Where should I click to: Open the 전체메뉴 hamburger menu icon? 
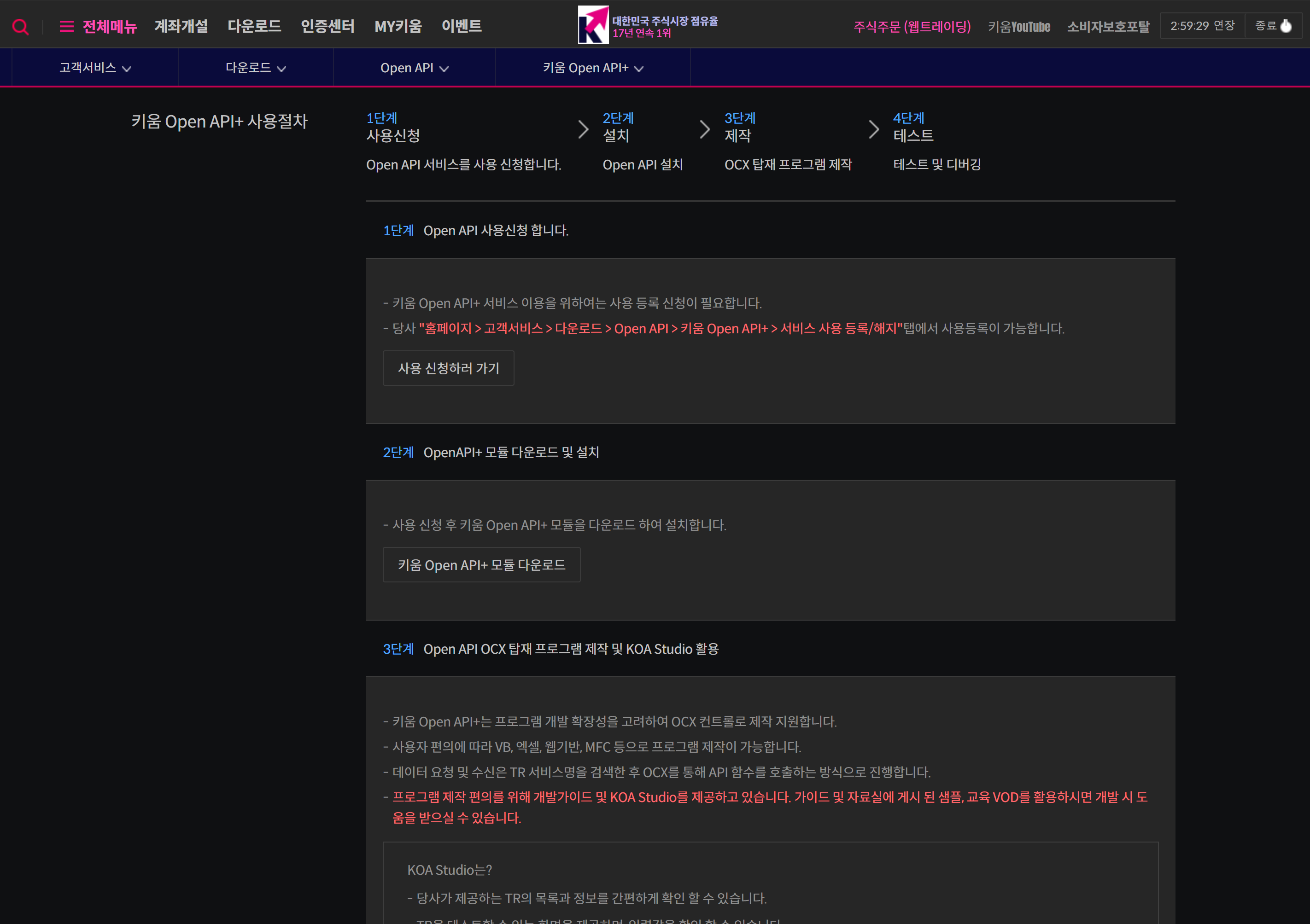(x=67, y=26)
